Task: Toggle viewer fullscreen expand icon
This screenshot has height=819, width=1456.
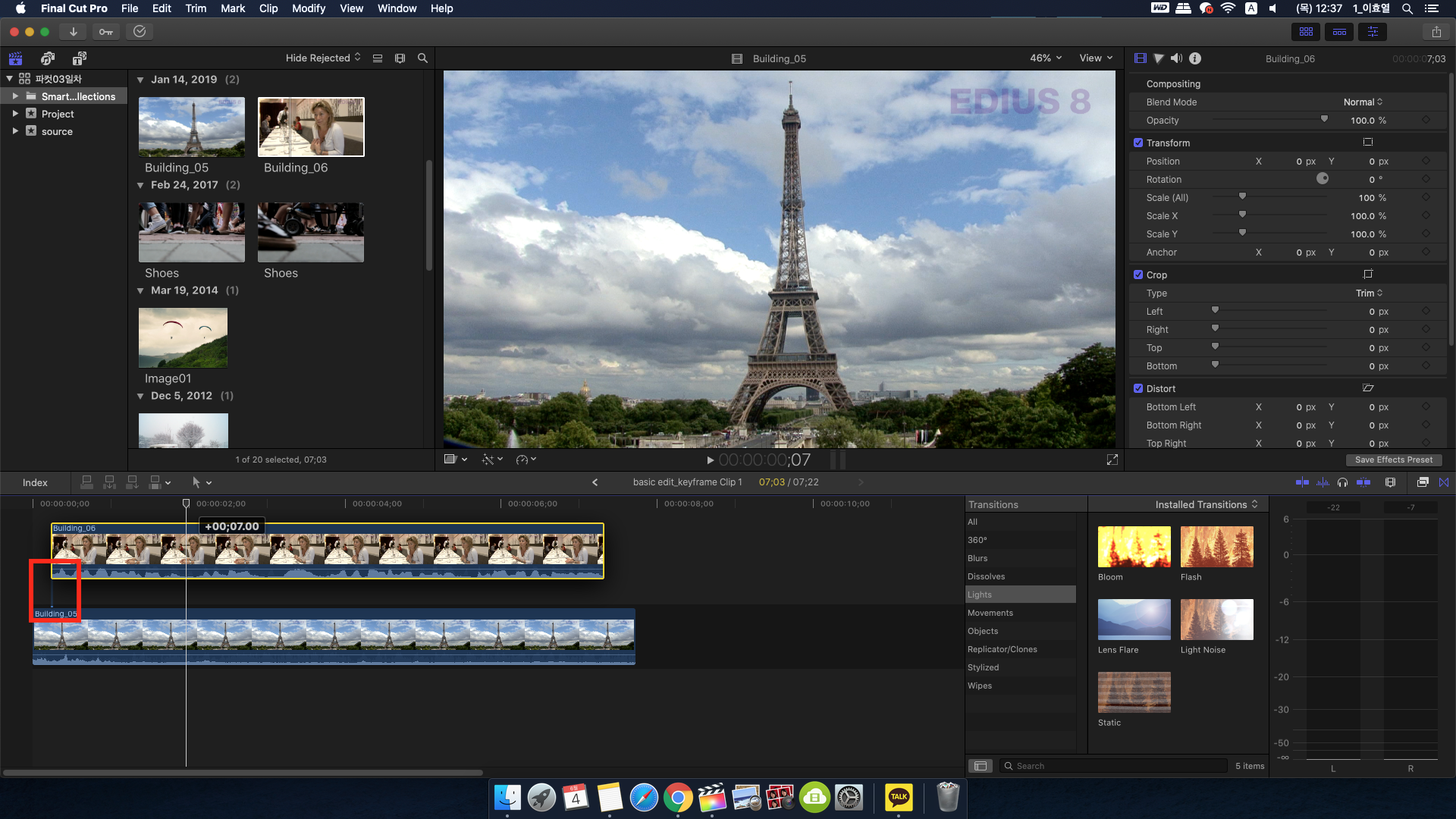Action: pyautogui.click(x=1112, y=460)
